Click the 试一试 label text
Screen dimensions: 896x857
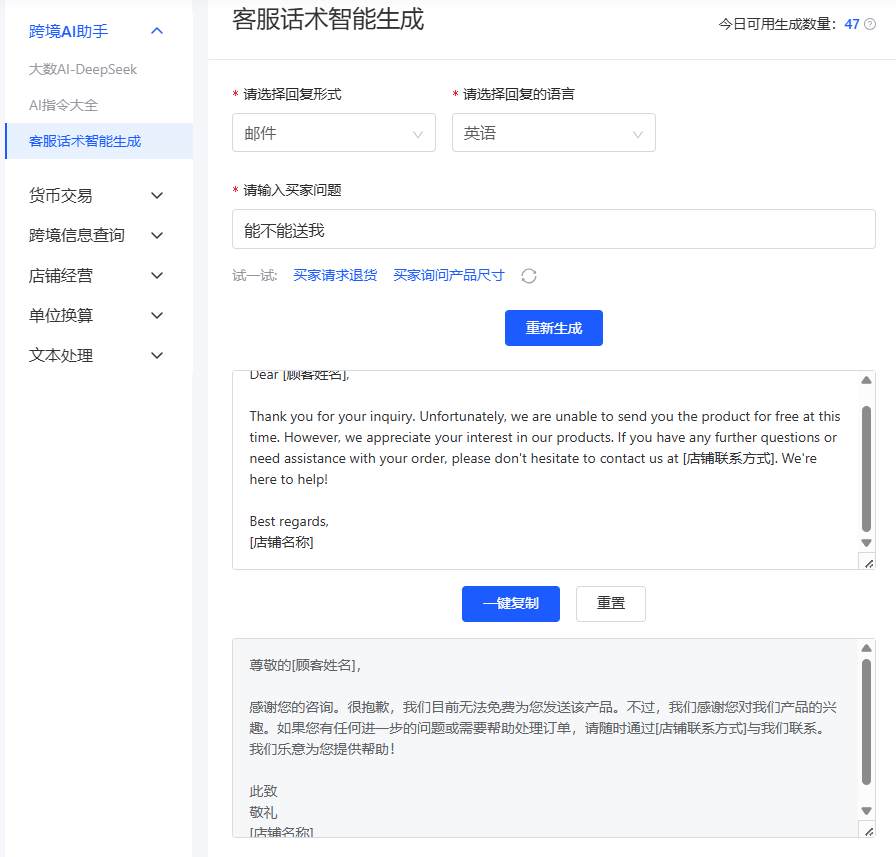255,276
